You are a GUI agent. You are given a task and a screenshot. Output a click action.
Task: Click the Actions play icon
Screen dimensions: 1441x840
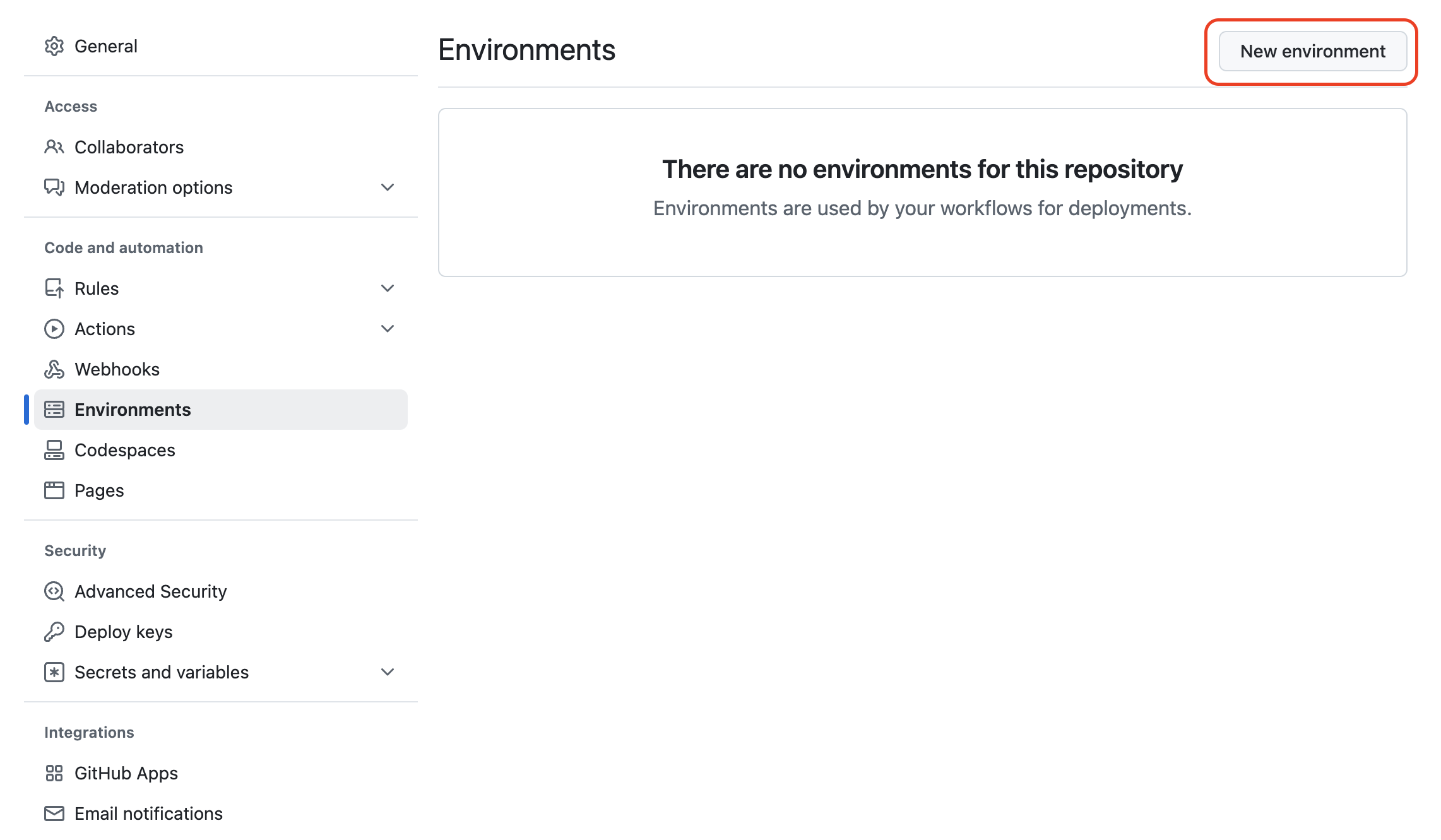point(55,329)
